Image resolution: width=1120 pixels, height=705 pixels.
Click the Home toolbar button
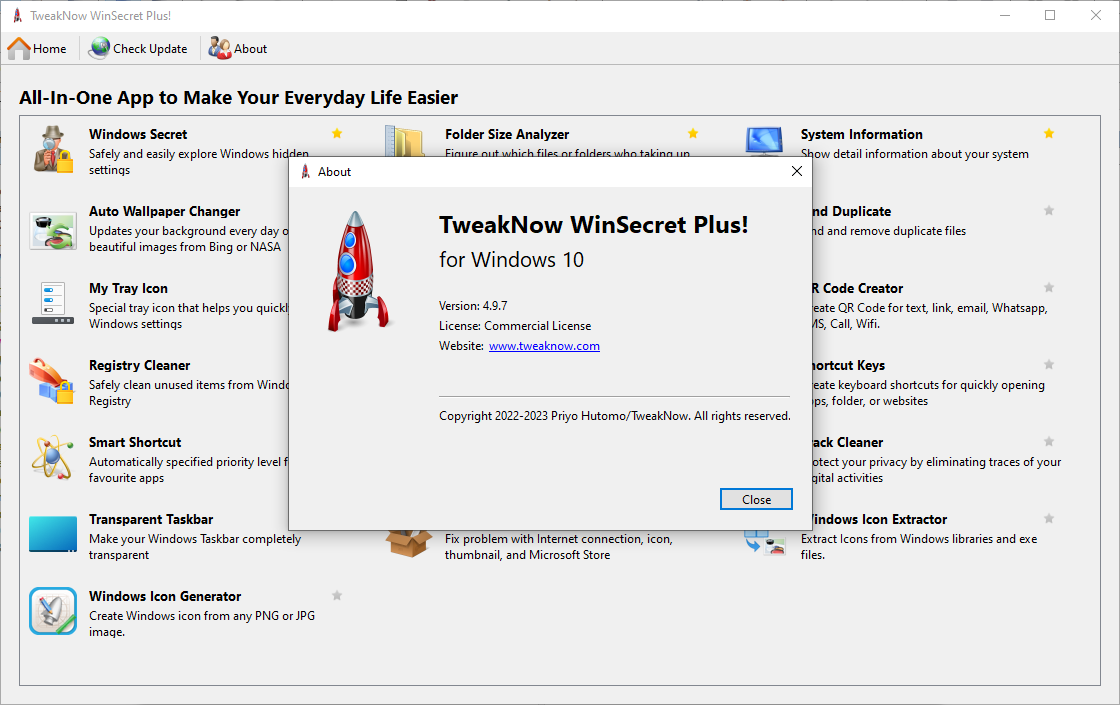tap(37, 49)
